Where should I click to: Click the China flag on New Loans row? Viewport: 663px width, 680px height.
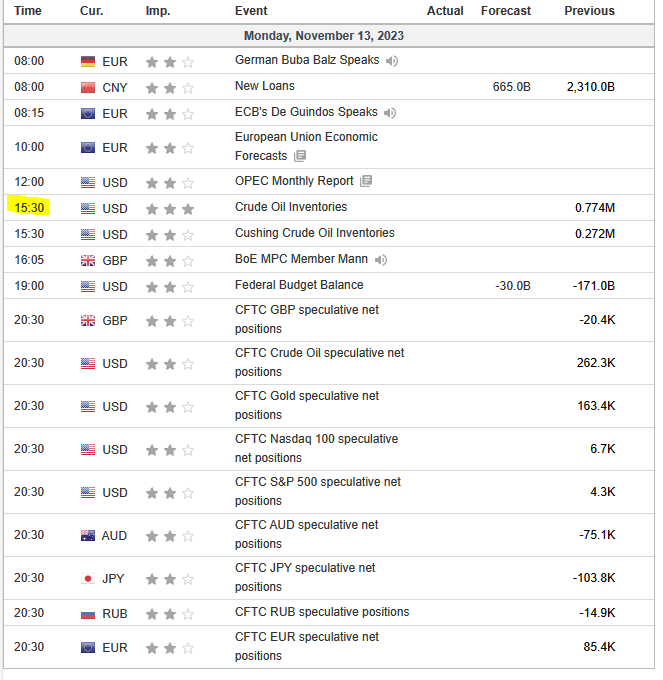coord(88,87)
